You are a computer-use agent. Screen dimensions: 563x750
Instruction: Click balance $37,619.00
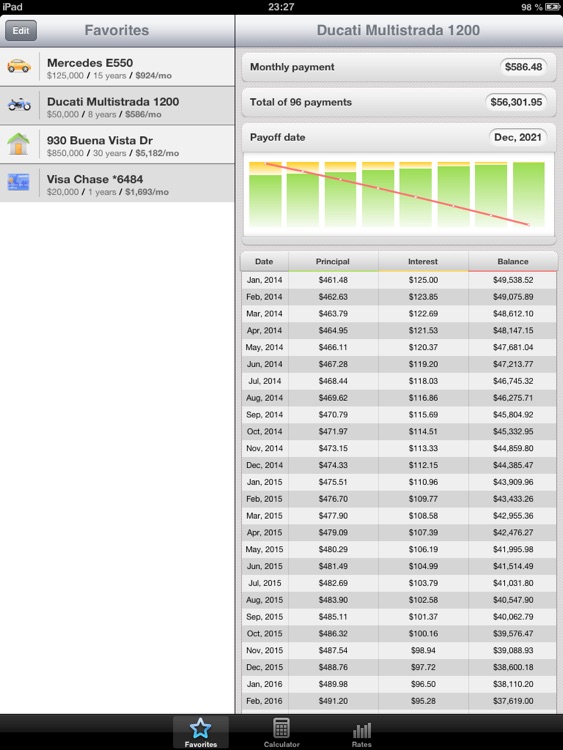pyautogui.click(x=513, y=701)
